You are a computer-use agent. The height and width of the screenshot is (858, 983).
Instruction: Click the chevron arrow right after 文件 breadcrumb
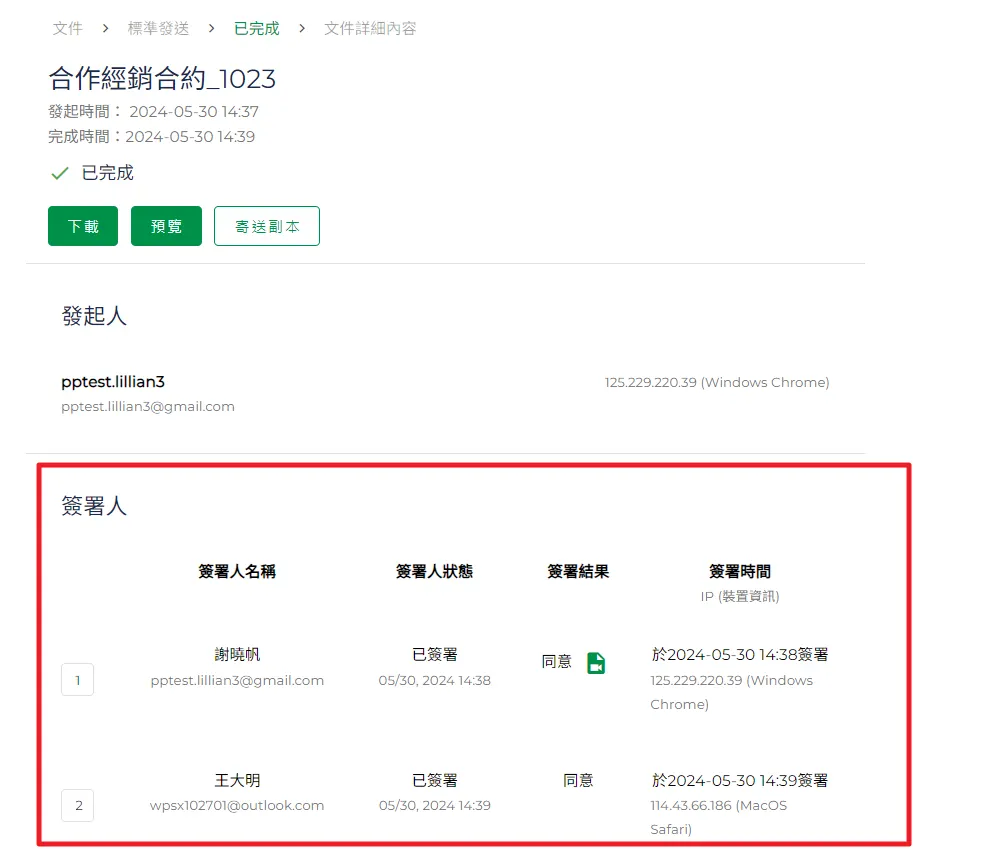[105, 29]
